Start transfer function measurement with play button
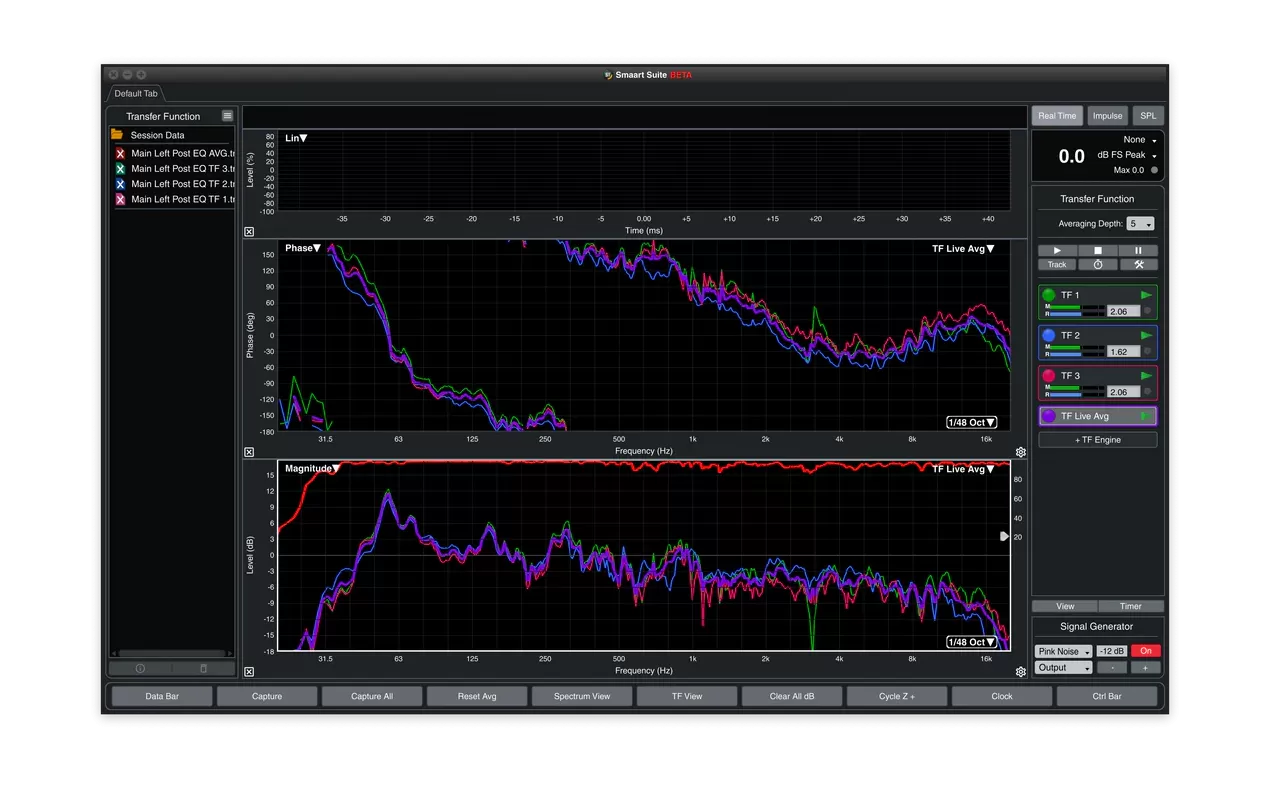 [x=1057, y=251]
